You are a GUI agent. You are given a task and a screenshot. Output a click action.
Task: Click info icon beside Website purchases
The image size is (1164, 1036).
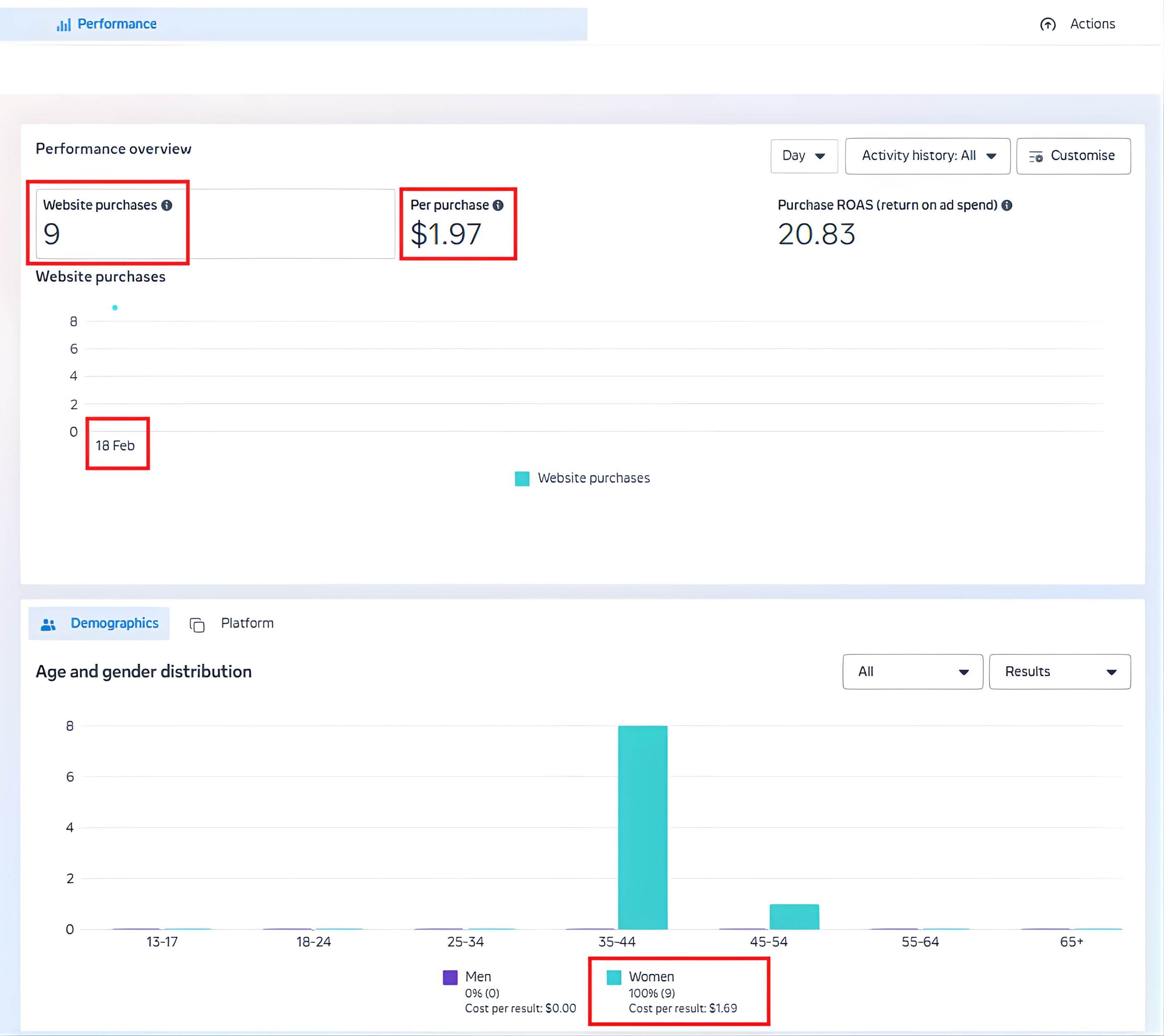tap(166, 206)
